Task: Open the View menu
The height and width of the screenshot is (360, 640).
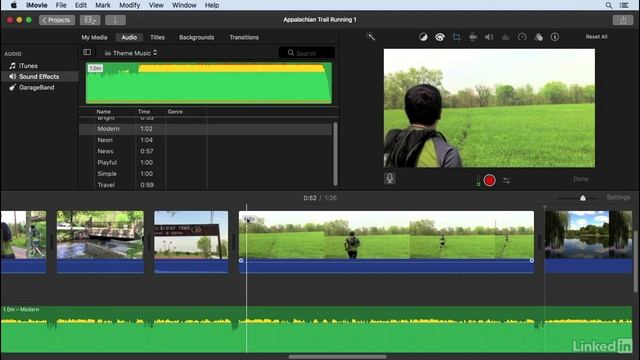Action: 156,5
